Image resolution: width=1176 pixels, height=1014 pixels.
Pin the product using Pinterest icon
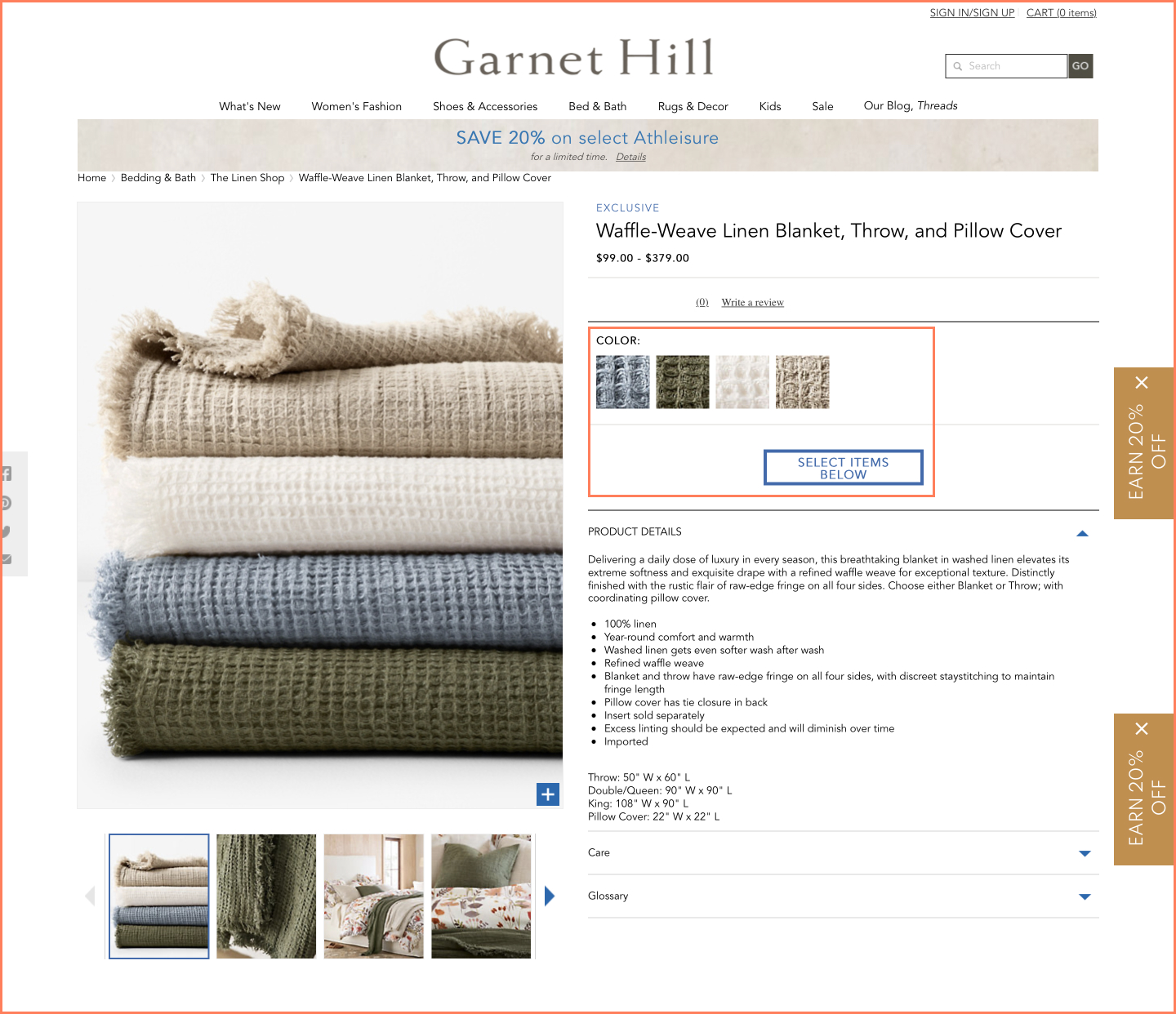(7, 503)
